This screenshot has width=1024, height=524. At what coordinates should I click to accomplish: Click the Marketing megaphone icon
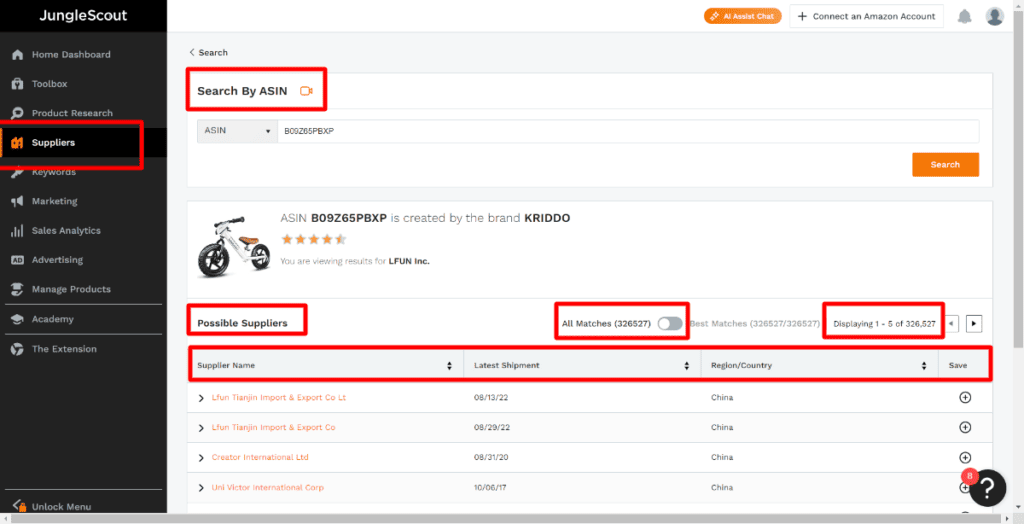pyautogui.click(x=18, y=201)
